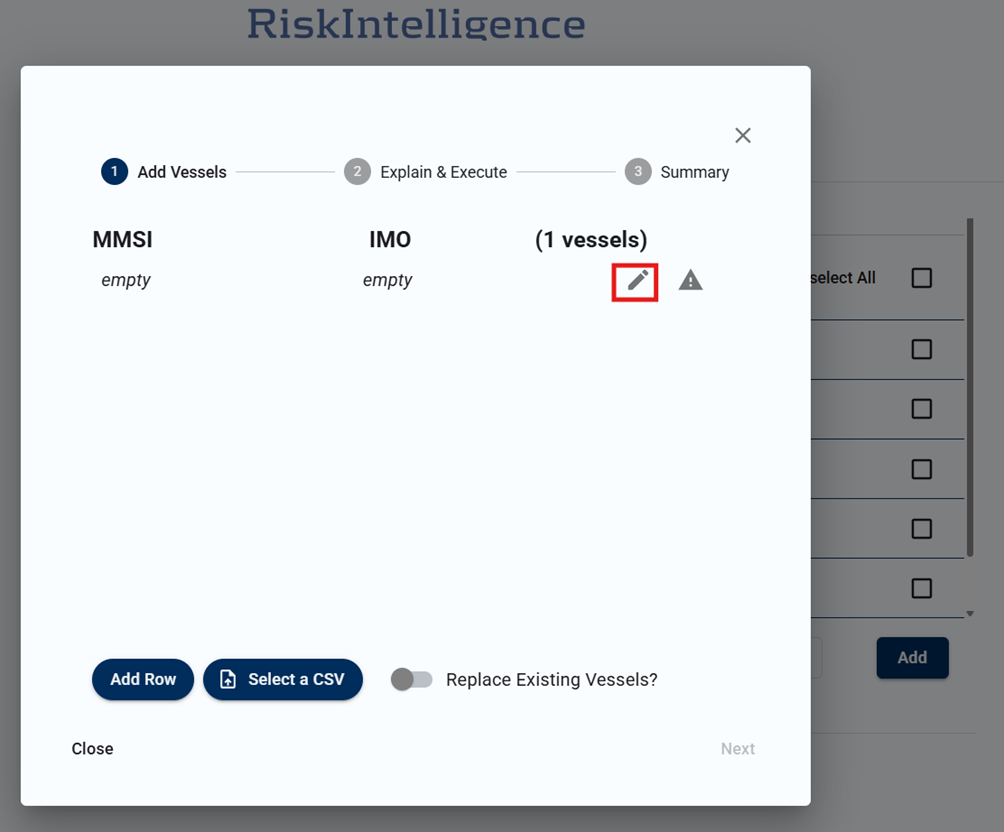Click the empty MMSI cell
This screenshot has width=1004, height=832.
click(126, 281)
